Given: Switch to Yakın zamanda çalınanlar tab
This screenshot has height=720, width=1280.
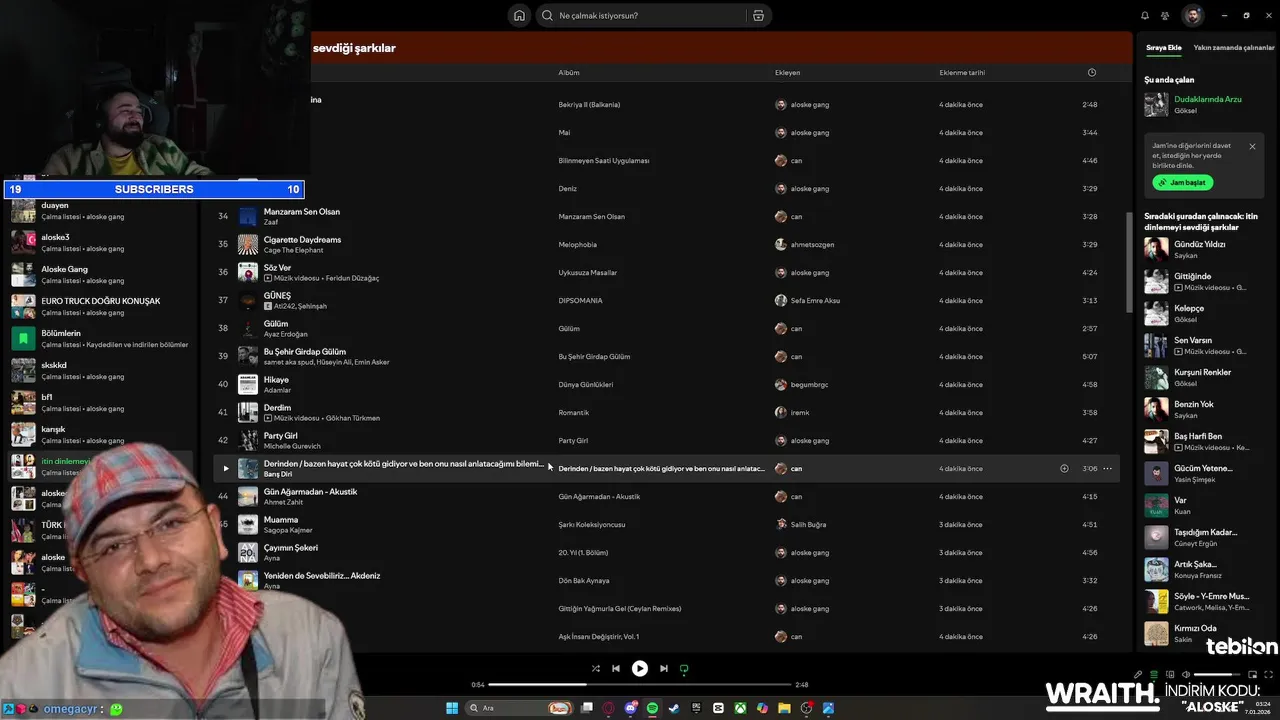Looking at the screenshot, I should coord(1233,47).
